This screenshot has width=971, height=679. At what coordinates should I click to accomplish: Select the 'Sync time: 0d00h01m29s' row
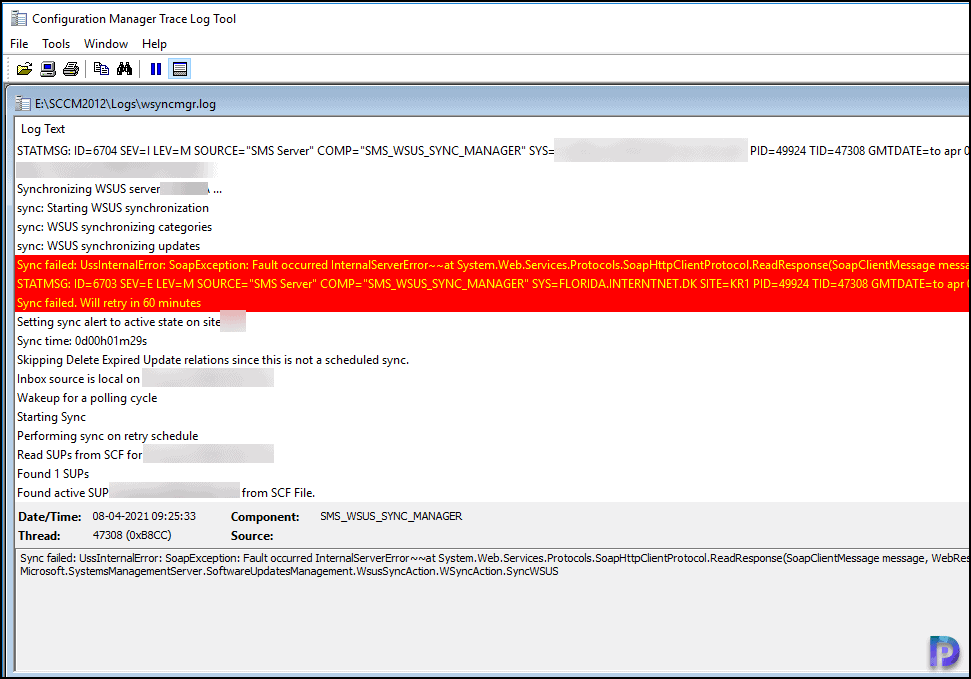click(x=493, y=341)
